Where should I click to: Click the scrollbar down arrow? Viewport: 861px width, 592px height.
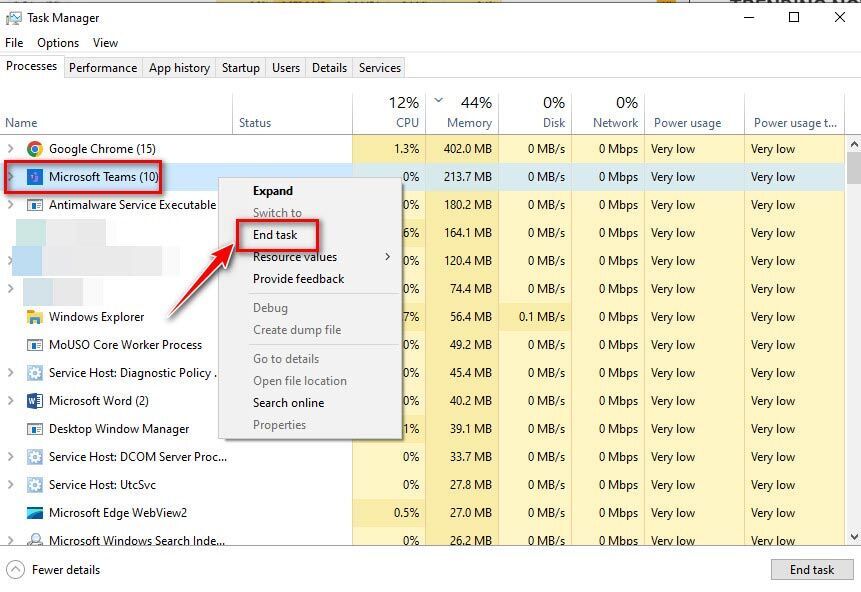(x=854, y=537)
